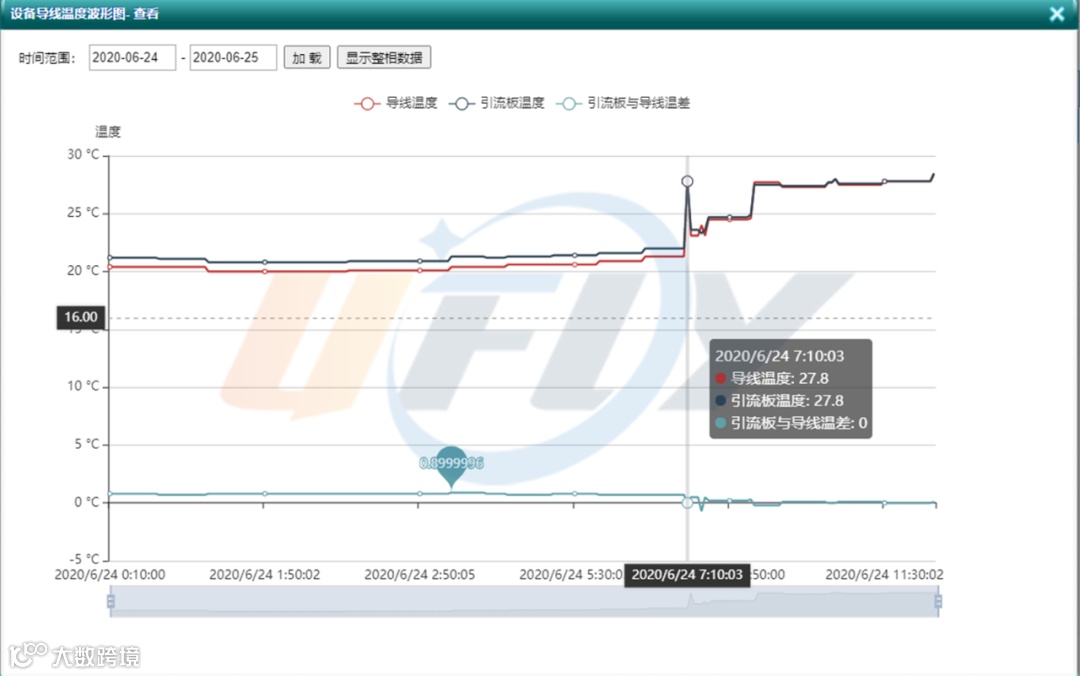This screenshot has height=676, width=1080.
Task: Click tooltip row 引流板温度: 27.8
Action: click(x=779, y=400)
